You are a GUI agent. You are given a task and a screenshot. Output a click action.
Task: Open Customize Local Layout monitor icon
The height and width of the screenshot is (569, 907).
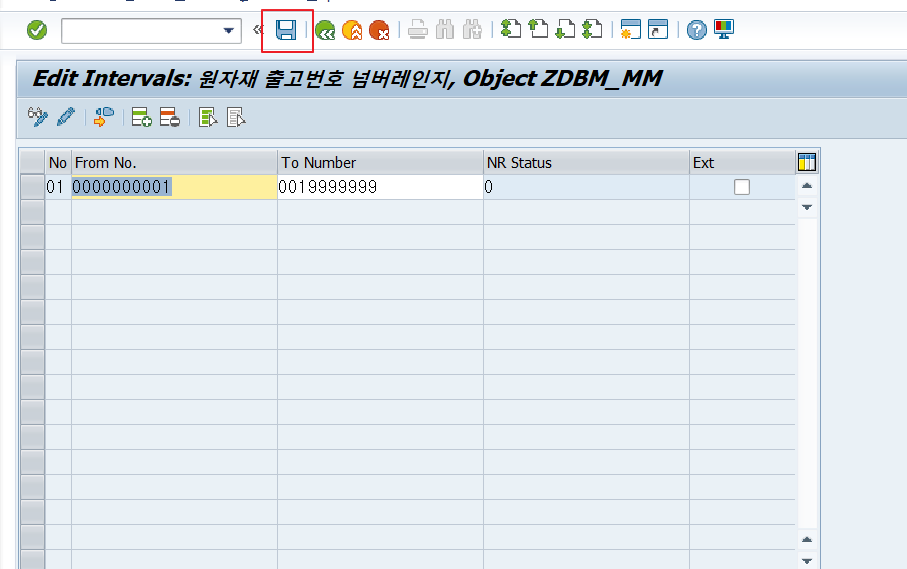[x=724, y=29]
